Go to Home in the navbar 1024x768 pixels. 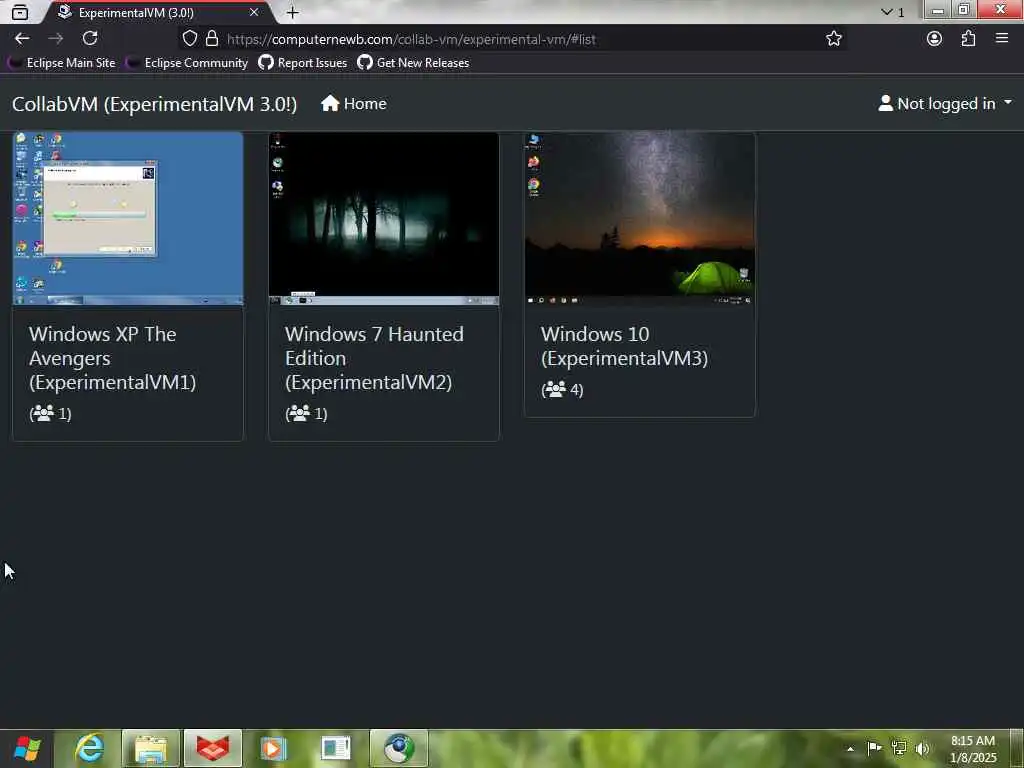pyautogui.click(x=354, y=104)
